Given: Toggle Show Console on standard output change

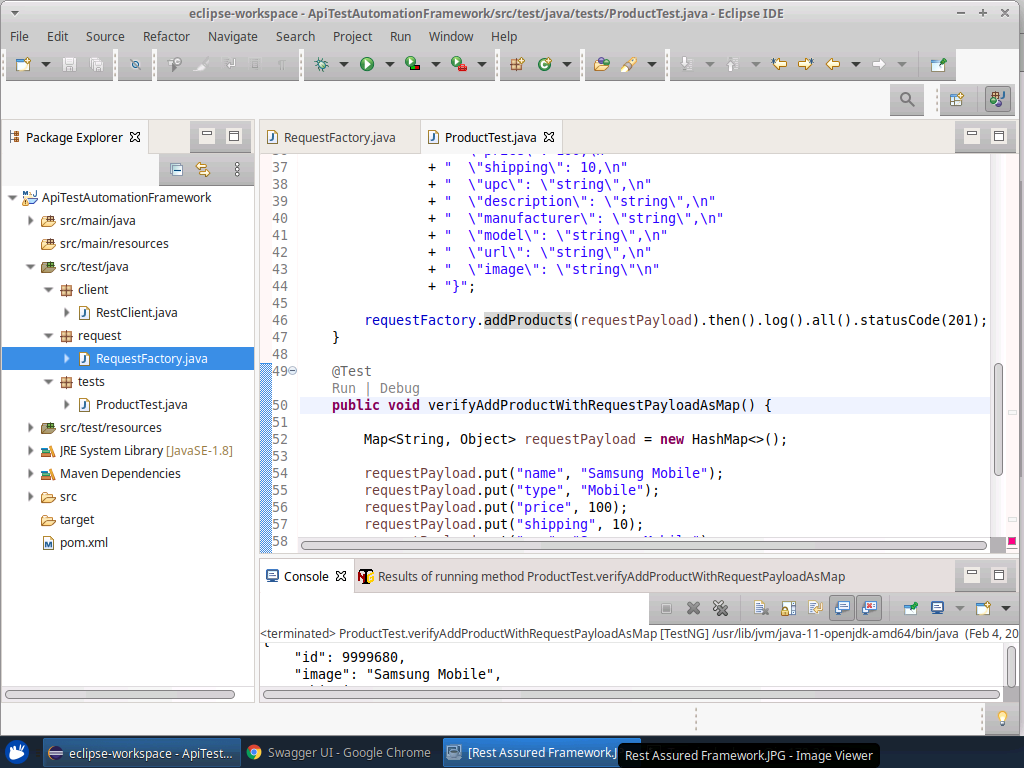Looking at the screenshot, I should (842, 608).
